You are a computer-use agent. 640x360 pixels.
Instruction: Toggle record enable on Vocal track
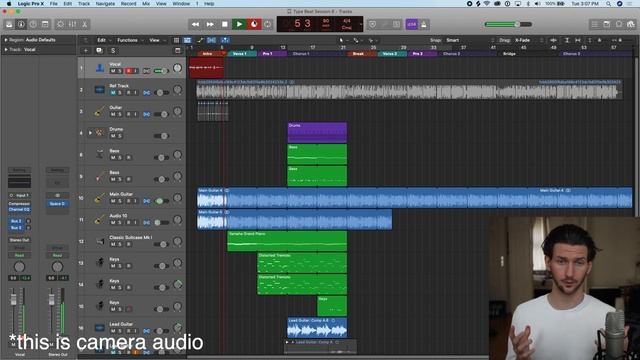tap(128, 71)
